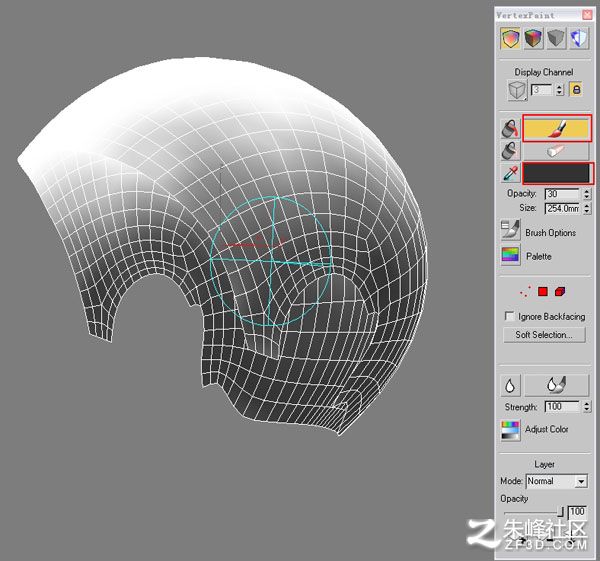Click the Display Channel number field
The image size is (600, 561).
(x=543, y=90)
